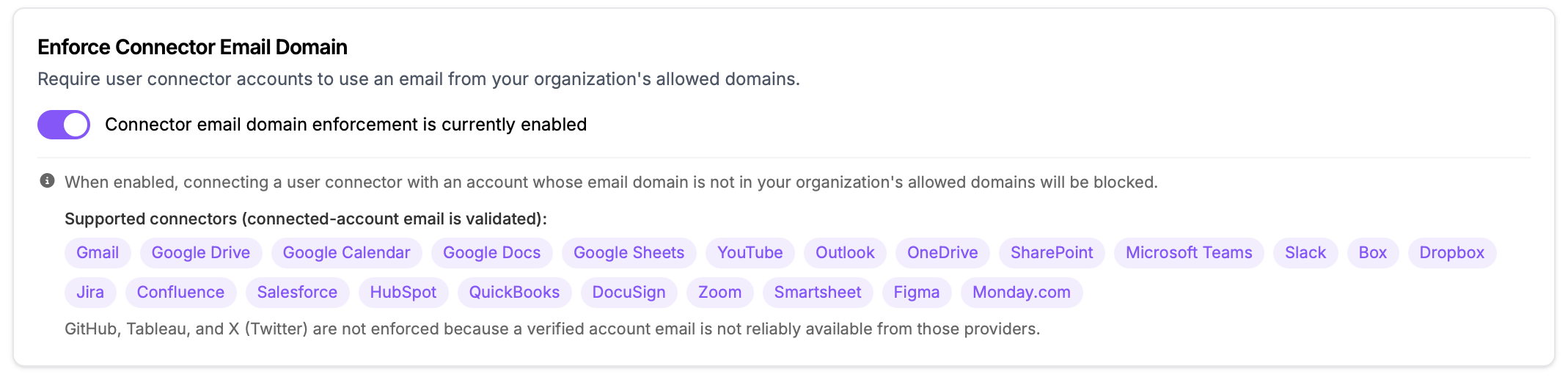Click the Figma chip
This screenshot has width=1568, height=377.
(x=917, y=293)
